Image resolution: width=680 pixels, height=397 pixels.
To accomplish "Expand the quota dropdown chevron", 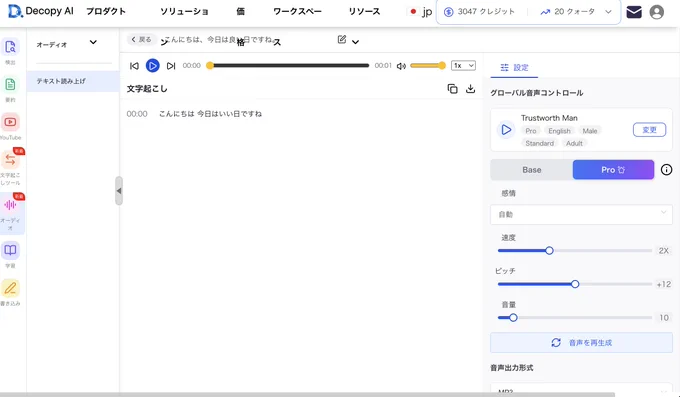I will pos(608,12).
